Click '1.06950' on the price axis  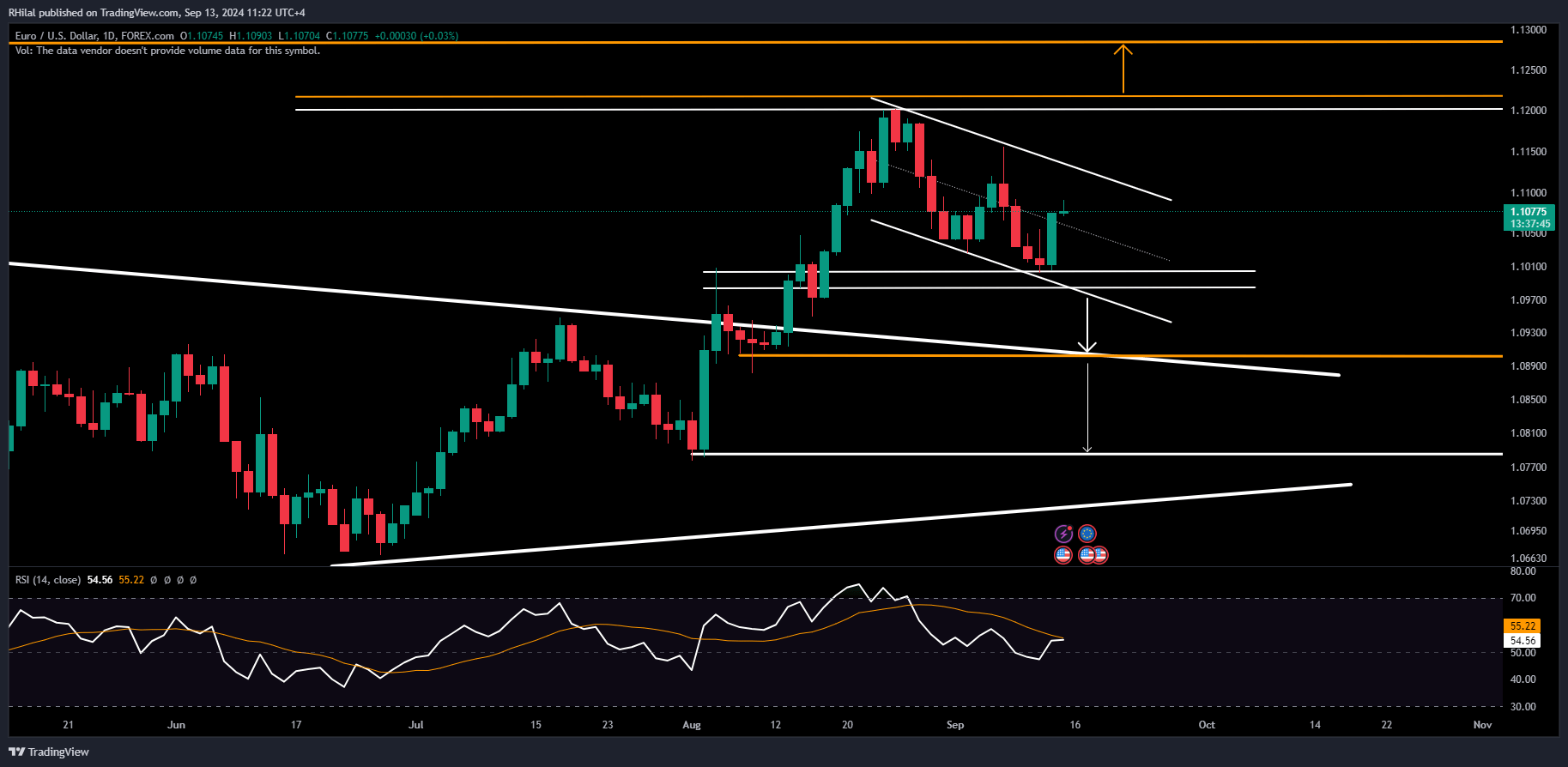point(1529,531)
